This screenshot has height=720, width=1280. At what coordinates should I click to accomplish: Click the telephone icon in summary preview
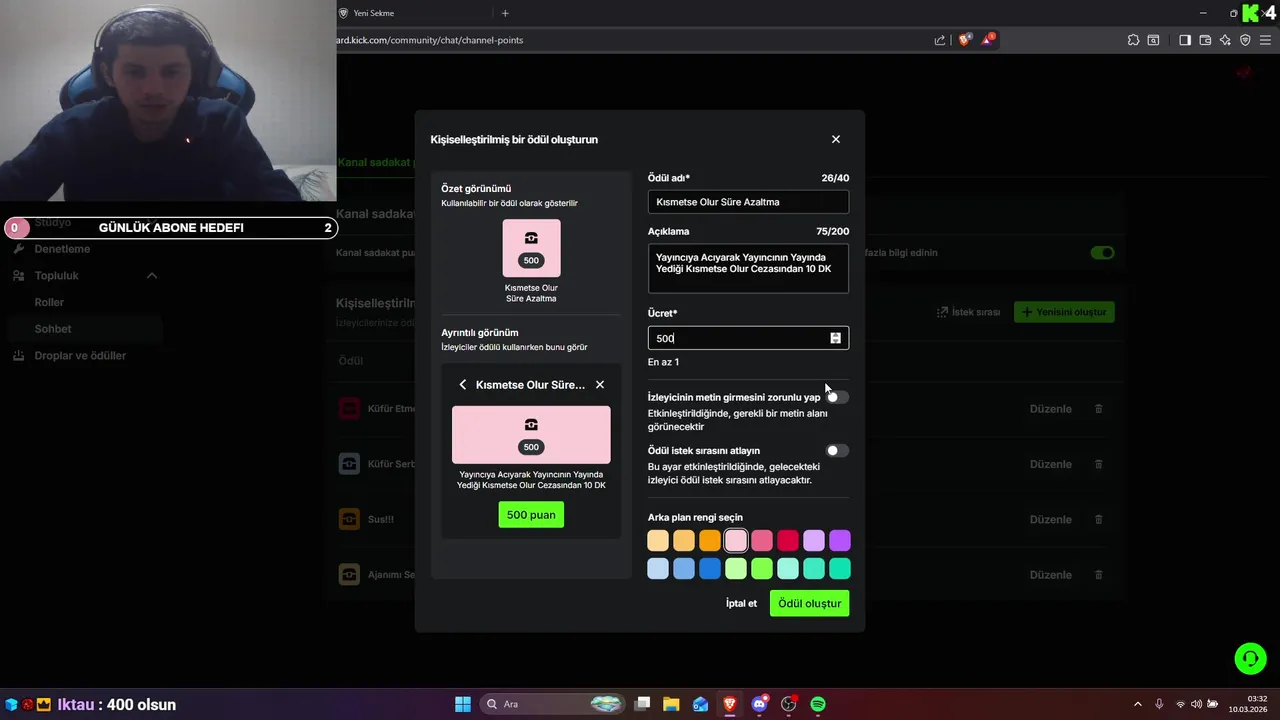tap(531, 238)
